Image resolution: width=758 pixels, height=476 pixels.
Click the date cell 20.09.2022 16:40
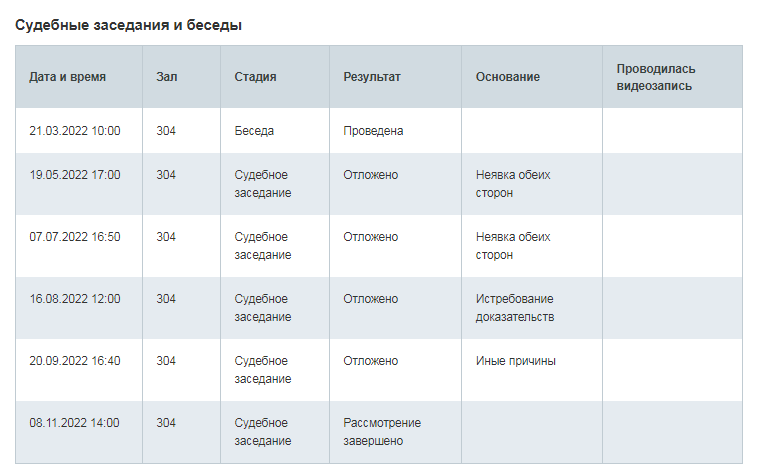coord(75,361)
